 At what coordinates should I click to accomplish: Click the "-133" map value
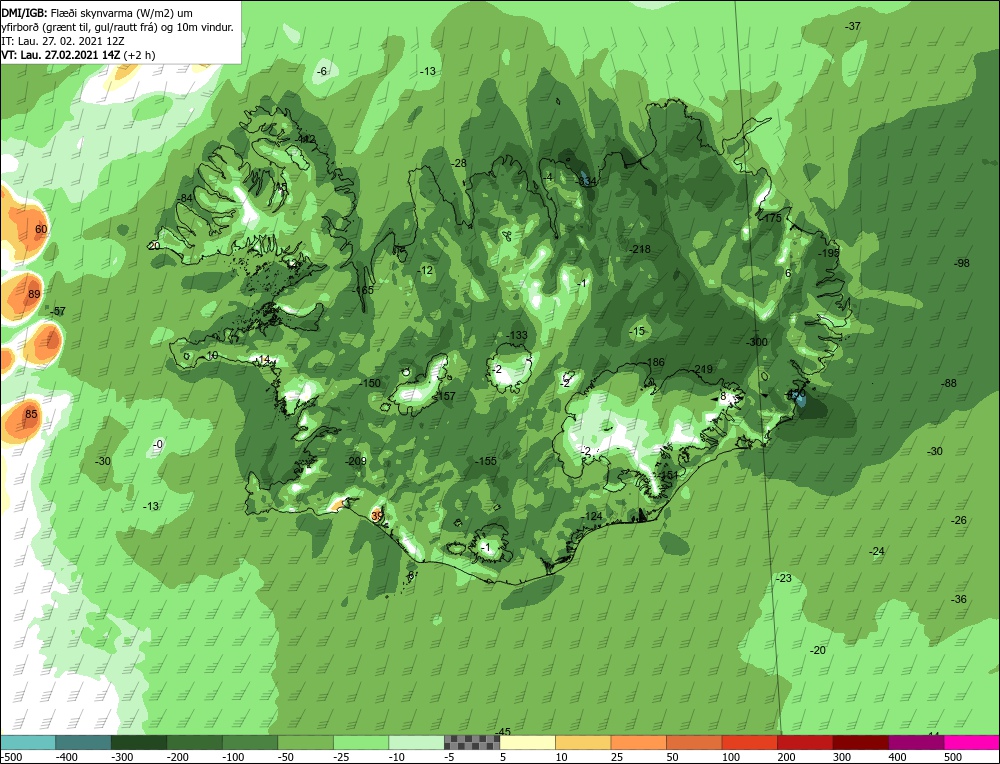[517, 335]
